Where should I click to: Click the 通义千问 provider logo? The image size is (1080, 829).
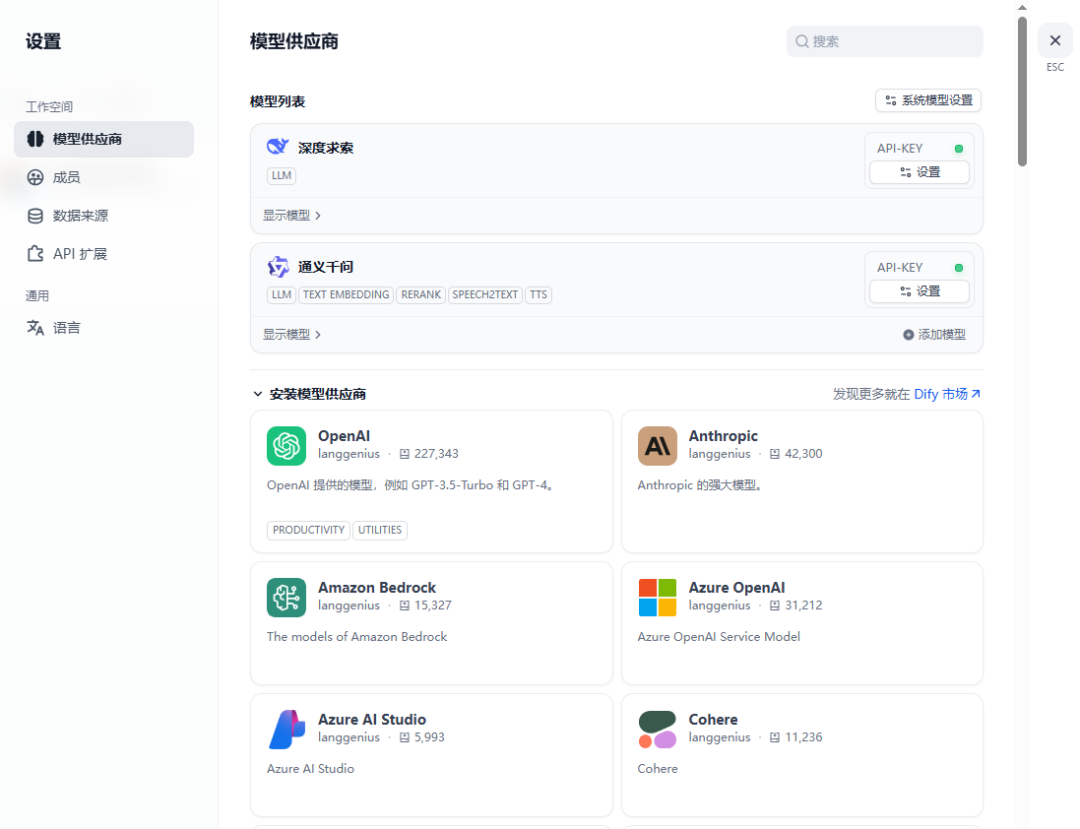278,266
